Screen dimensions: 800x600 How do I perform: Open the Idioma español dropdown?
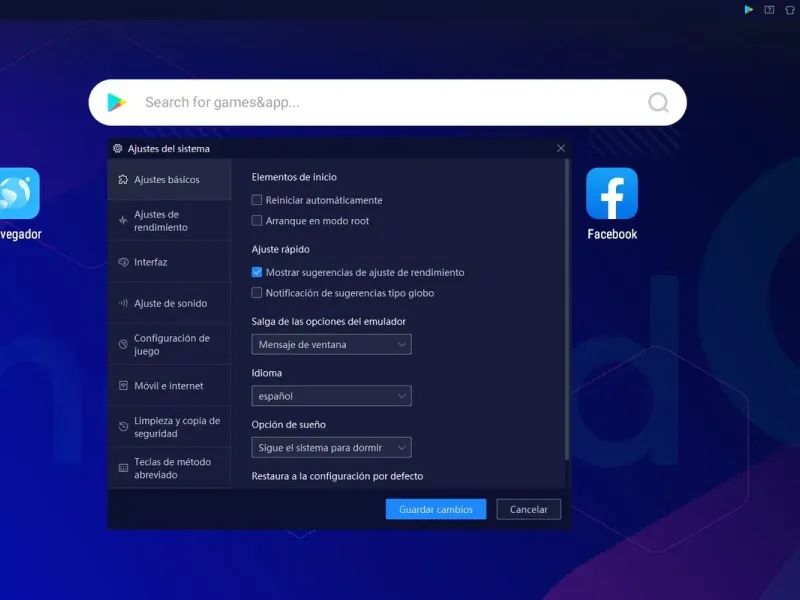(x=331, y=396)
